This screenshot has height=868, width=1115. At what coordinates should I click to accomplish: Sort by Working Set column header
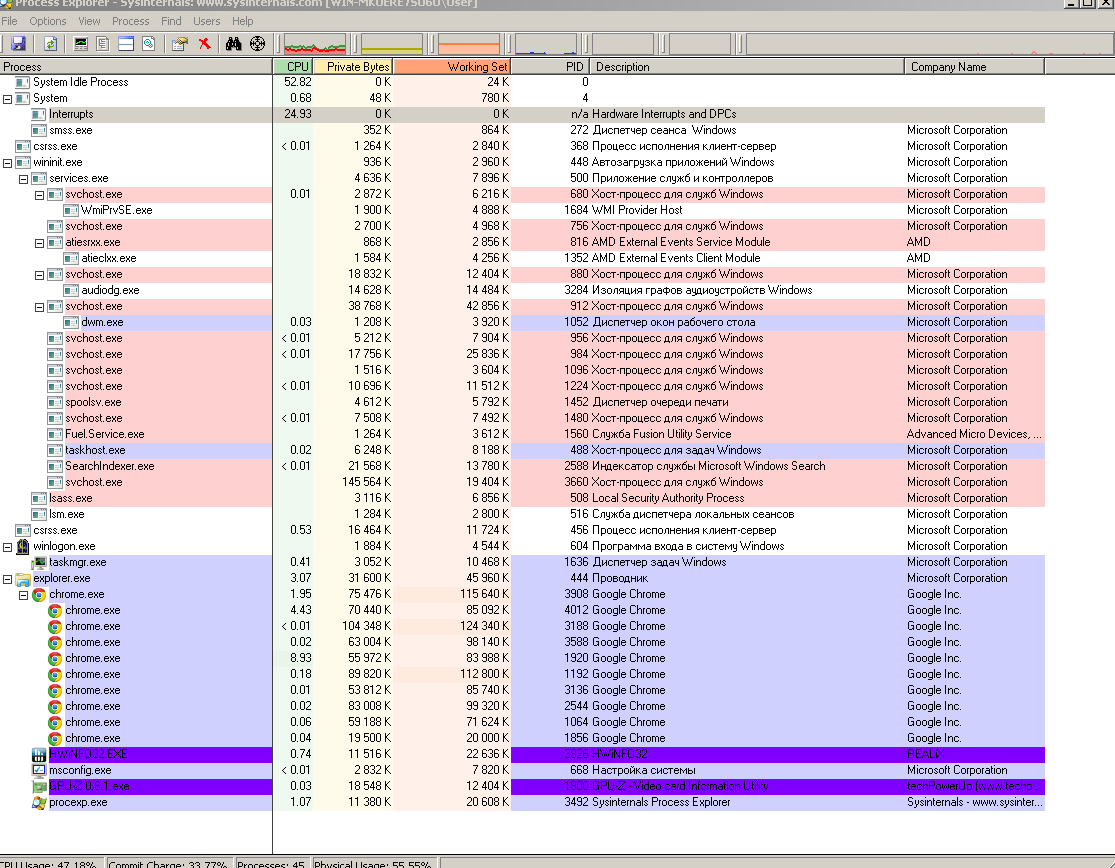[x=452, y=67]
